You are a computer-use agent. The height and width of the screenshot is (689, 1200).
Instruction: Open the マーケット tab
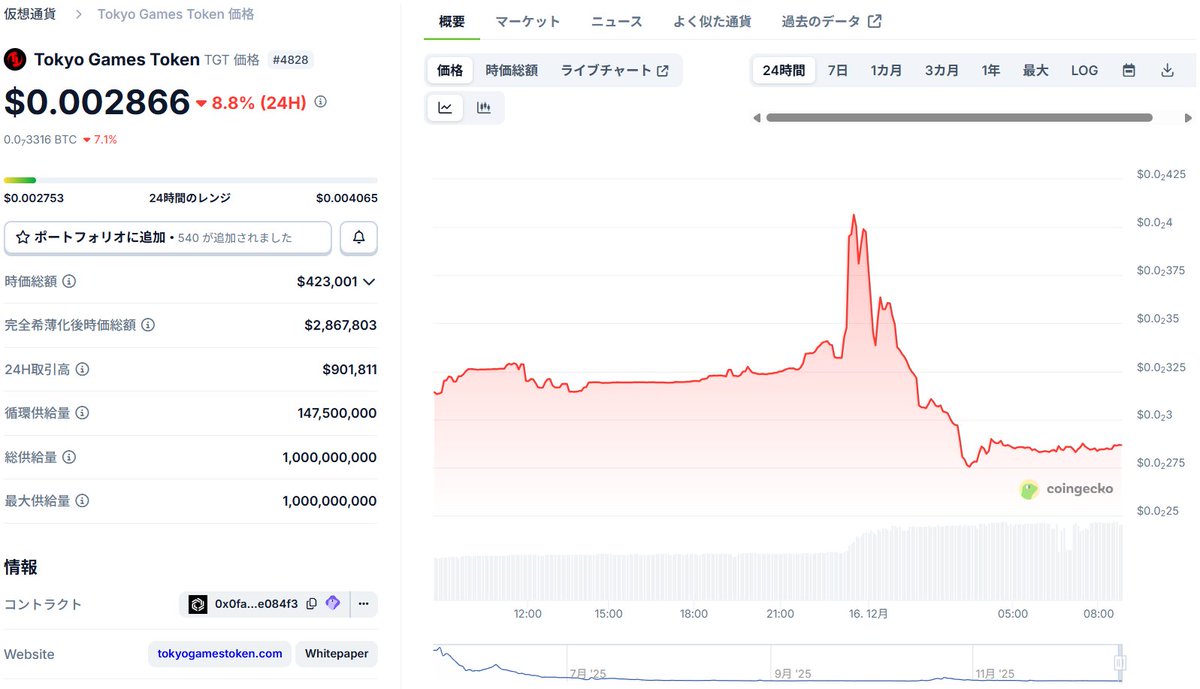(x=528, y=20)
